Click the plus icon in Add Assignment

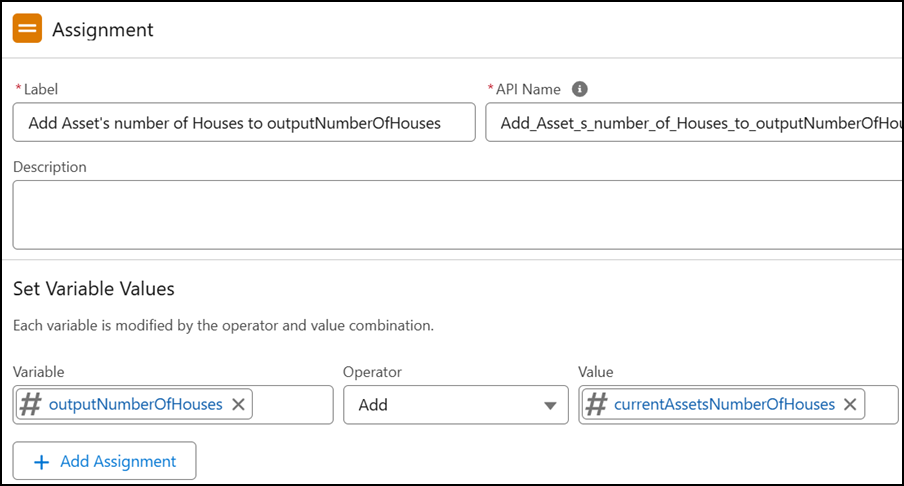click(42, 462)
